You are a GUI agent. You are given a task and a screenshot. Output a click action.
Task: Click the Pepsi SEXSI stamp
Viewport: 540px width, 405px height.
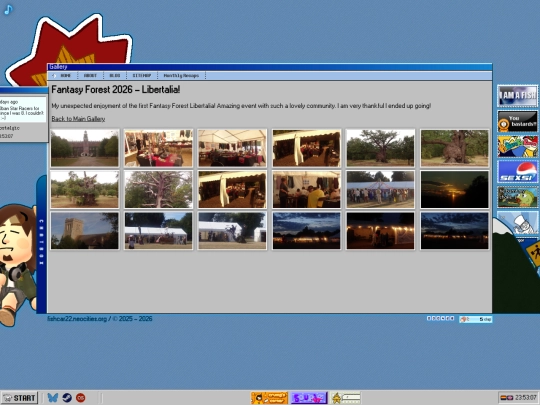(x=517, y=172)
